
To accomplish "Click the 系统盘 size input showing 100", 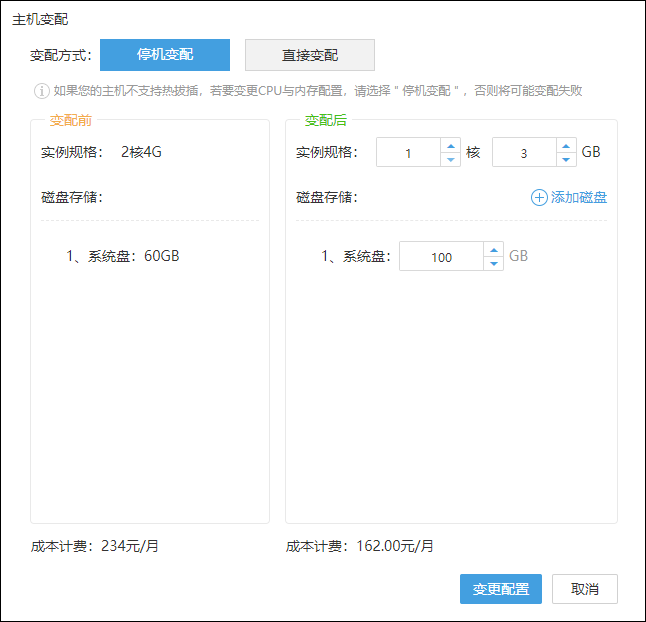I will [x=441, y=257].
